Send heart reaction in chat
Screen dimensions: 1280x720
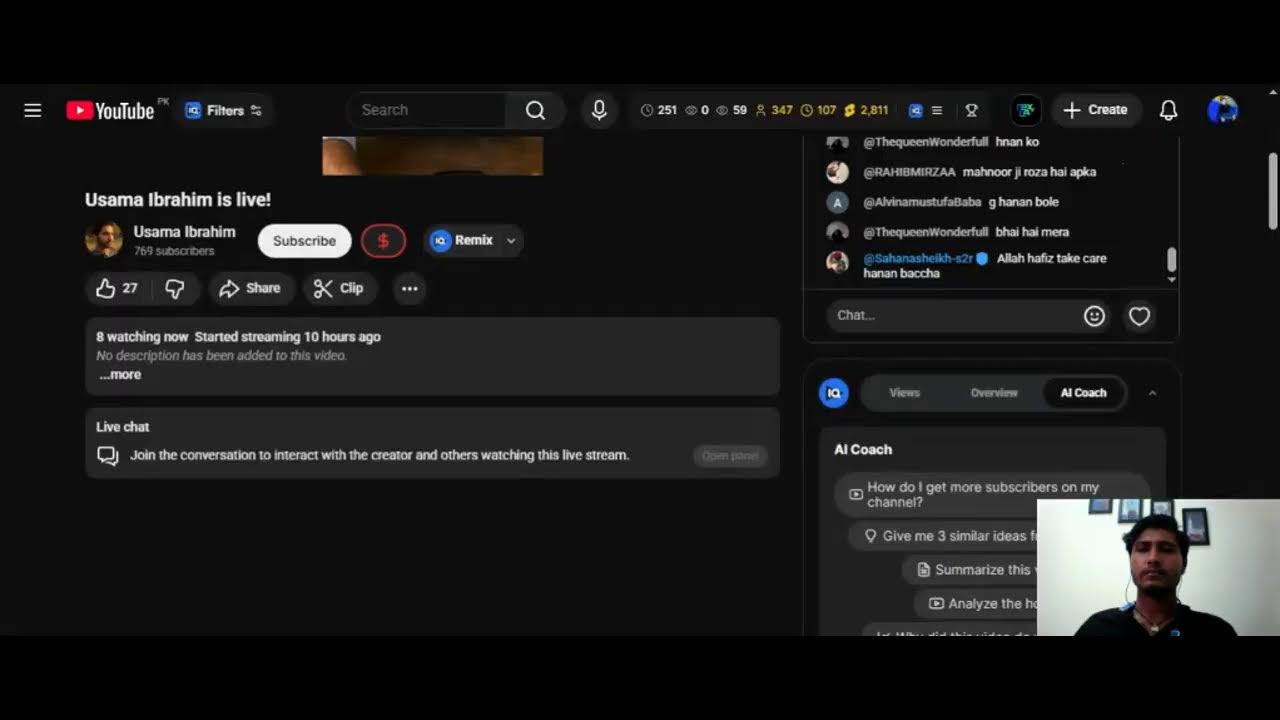click(1139, 316)
